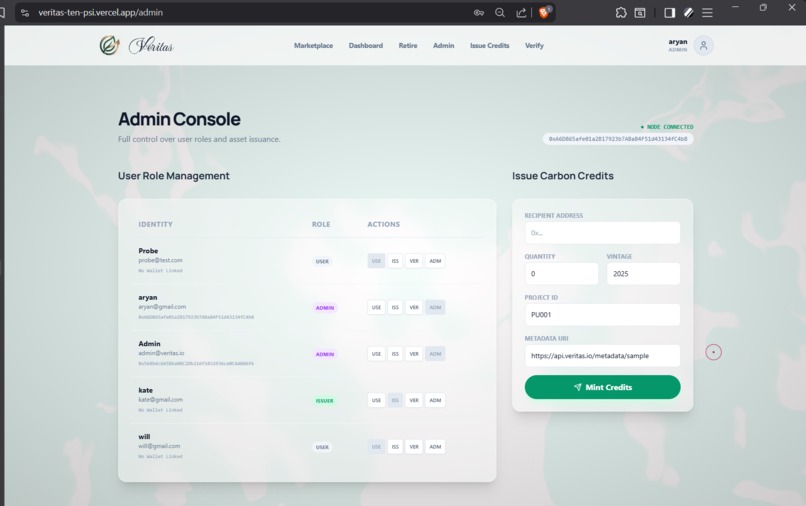Viewport: 806px width, 506px height.
Task: Set kate's role to VER
Action: 414,400
